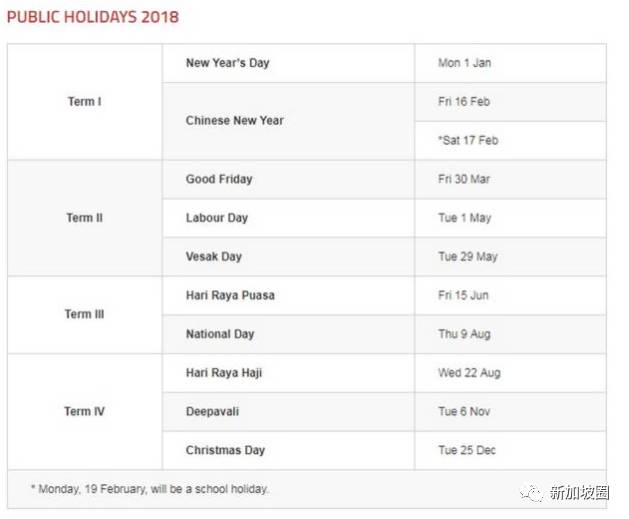This screenshot has width=629, height=519.
Task: Click the 19 February school holiday footnote
Action: [150, 489]
